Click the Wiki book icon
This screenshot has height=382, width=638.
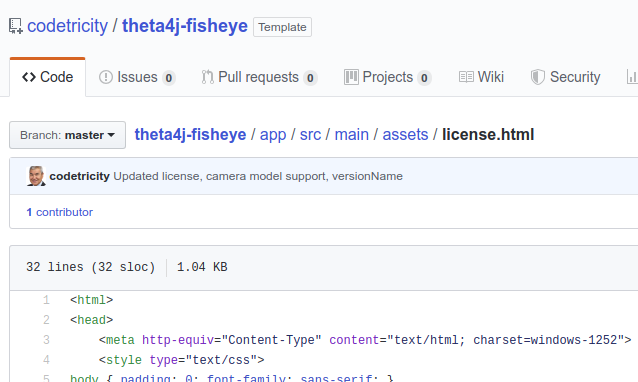466,77
